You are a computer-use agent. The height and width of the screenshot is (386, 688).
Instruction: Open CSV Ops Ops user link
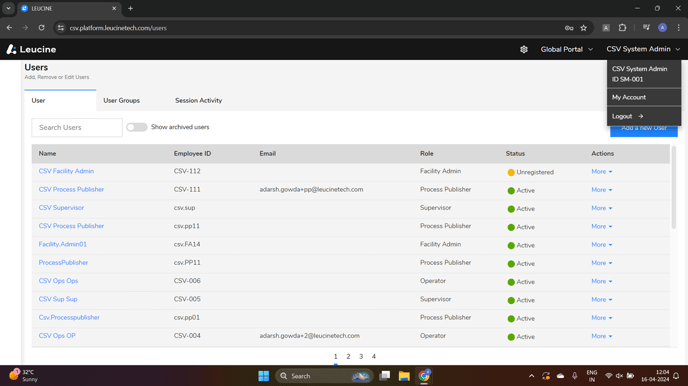pos(58,281)
